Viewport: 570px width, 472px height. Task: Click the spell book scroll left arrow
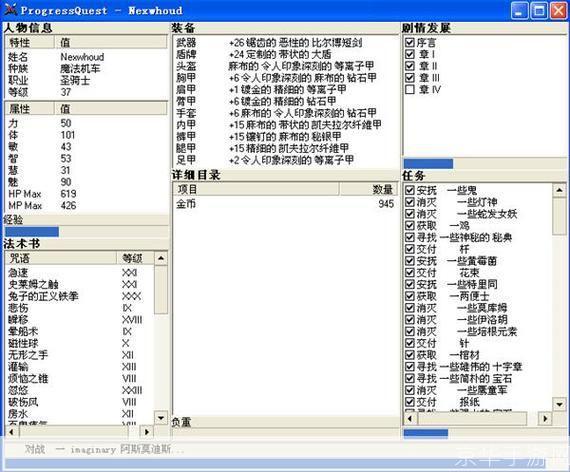[x=11, y=432]
